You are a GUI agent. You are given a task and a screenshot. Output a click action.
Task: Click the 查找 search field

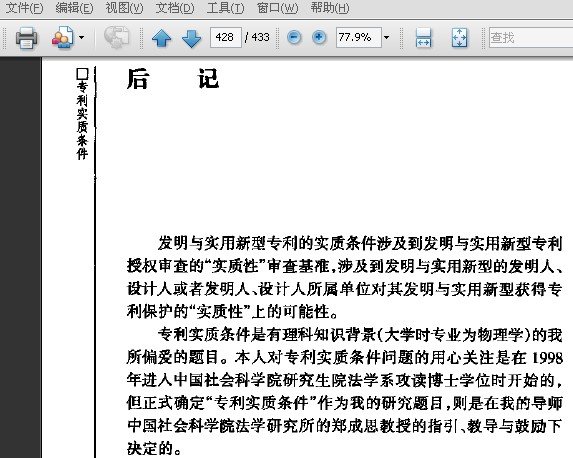[x=531, y=37]
